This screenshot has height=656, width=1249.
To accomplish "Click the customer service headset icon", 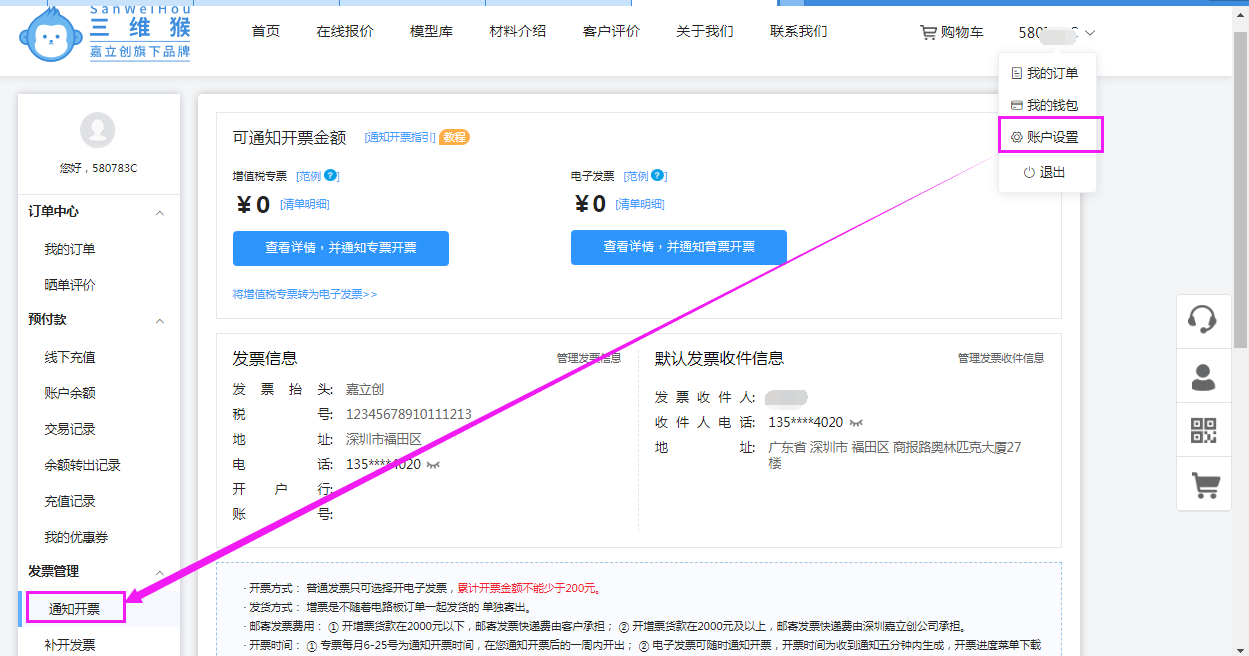I will (1202, 320).
